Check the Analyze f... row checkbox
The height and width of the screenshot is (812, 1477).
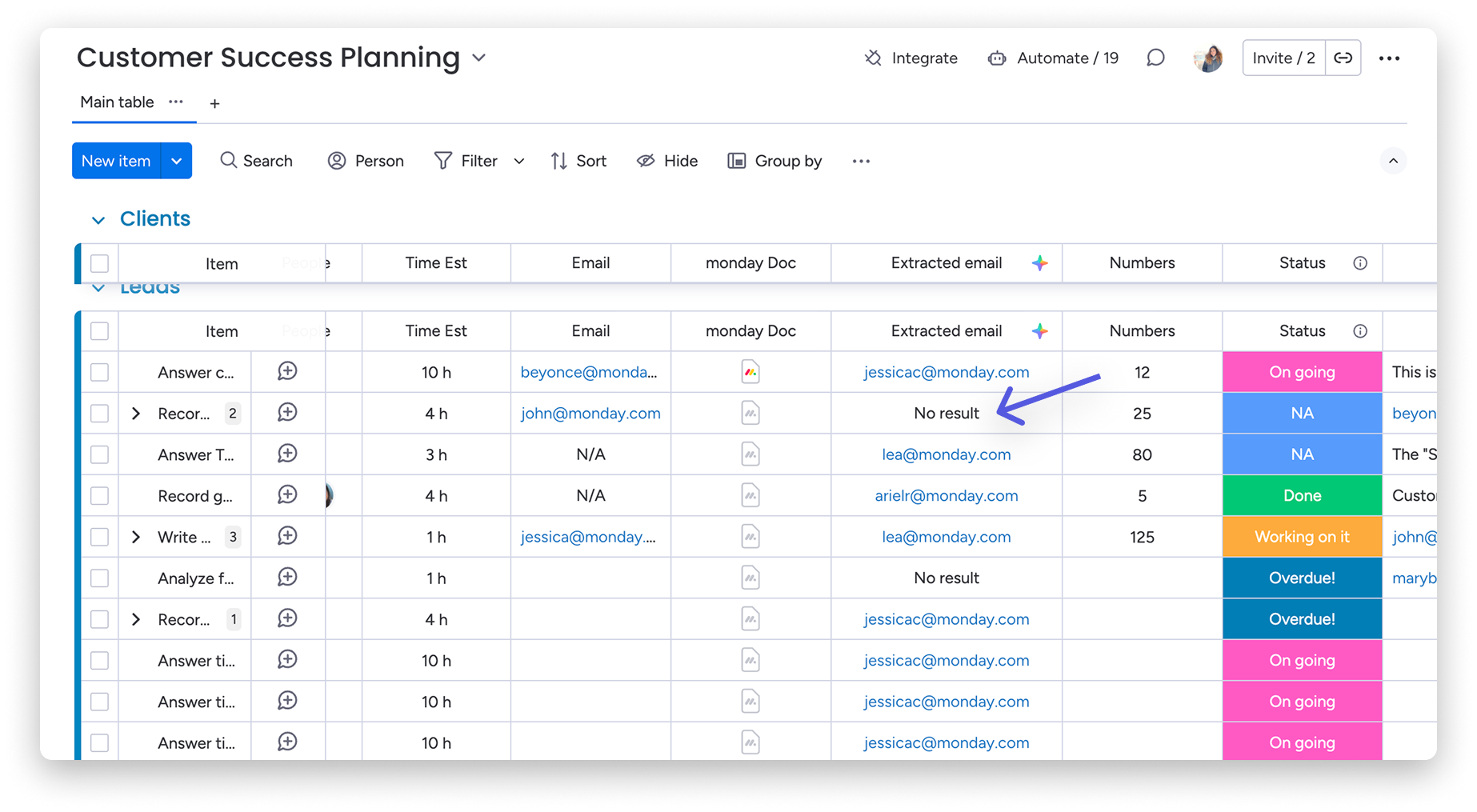[x=99, y=578]
